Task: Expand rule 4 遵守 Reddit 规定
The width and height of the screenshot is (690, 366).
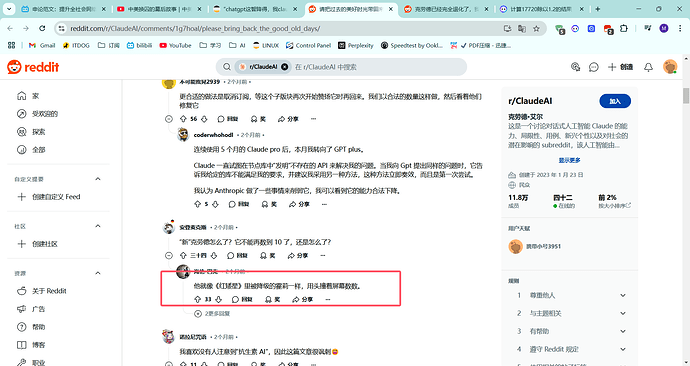Action: tap(623, 349)
